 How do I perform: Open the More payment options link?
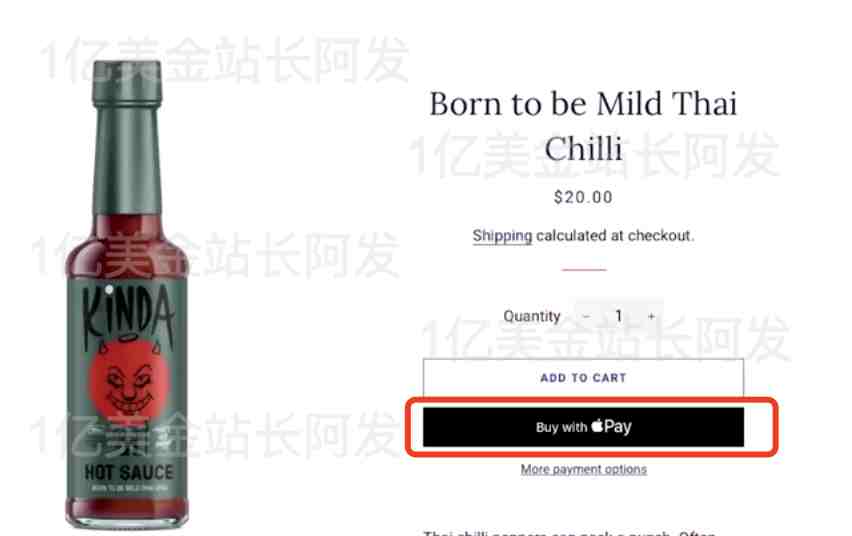click(x=584, y=469)
